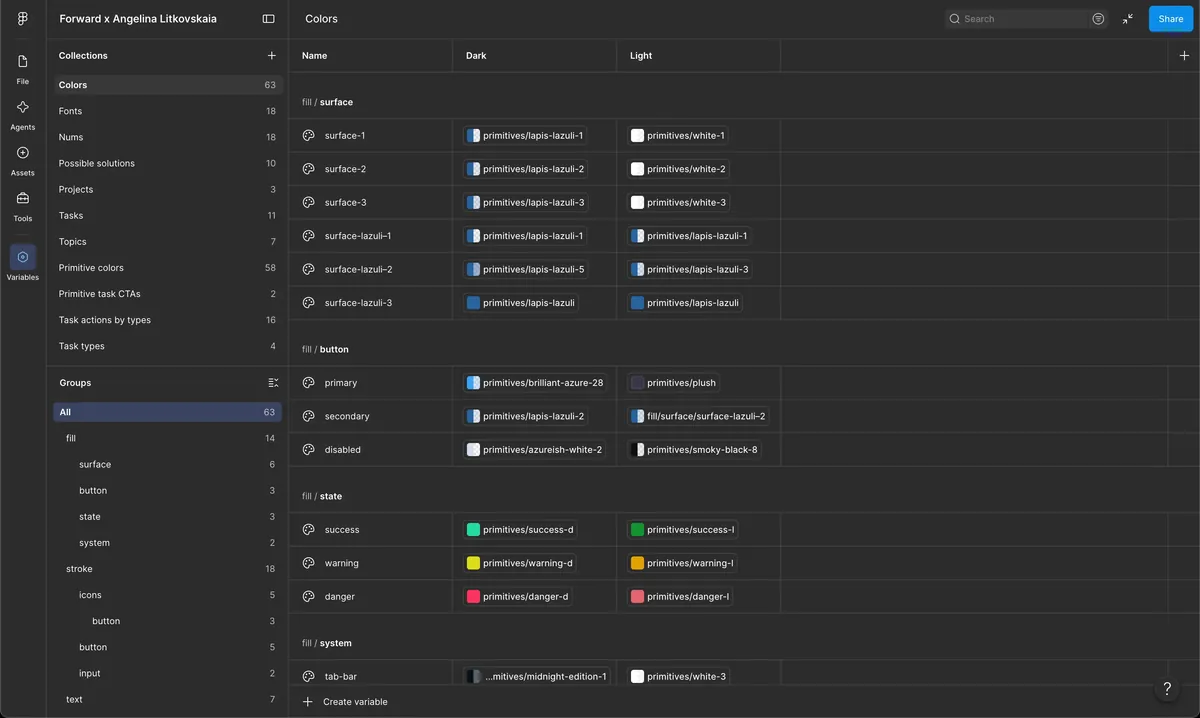Select the All group
The width and height of the screenshot is (1200, 718).
point(168,412)
